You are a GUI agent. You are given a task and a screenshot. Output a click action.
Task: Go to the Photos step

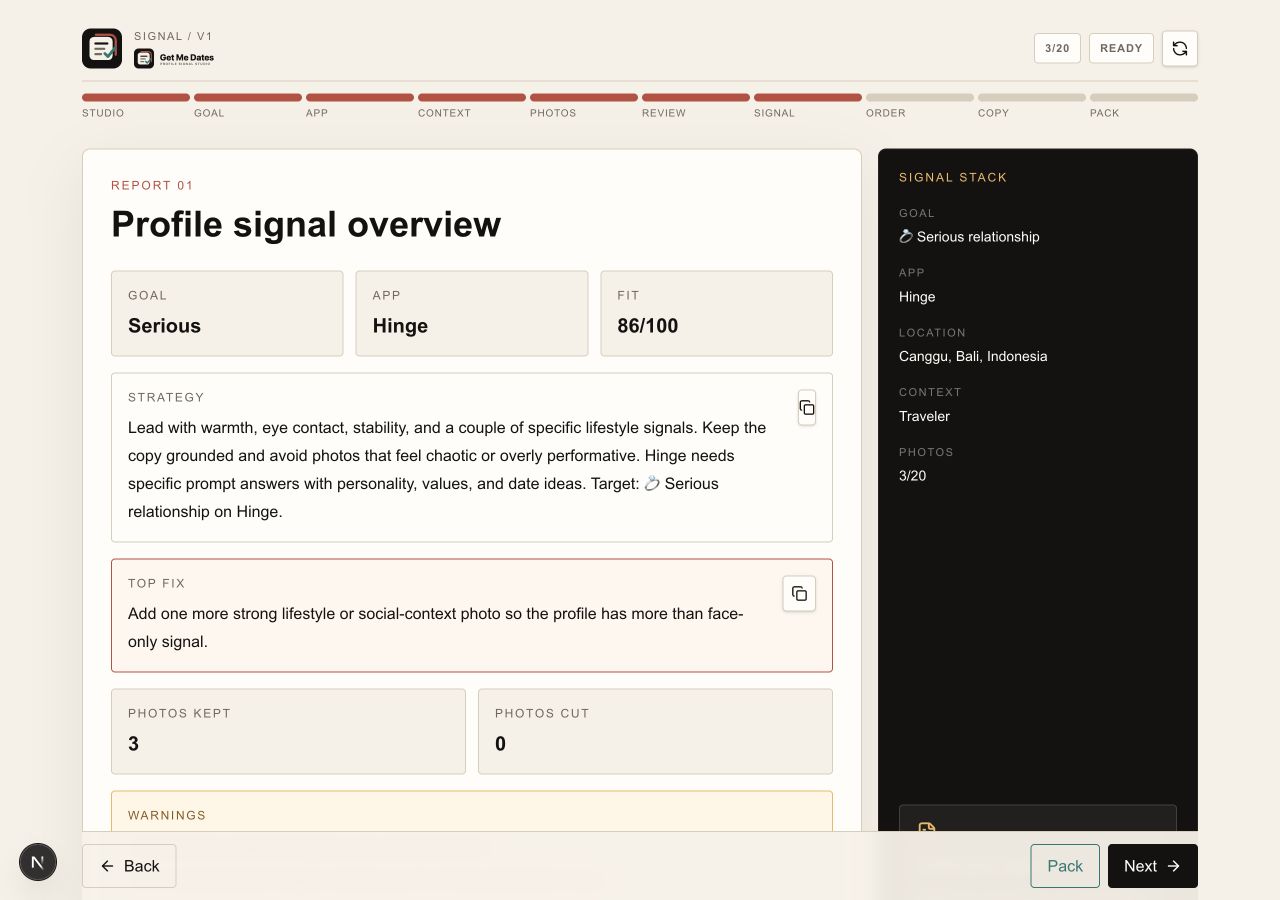pos(584,105)
